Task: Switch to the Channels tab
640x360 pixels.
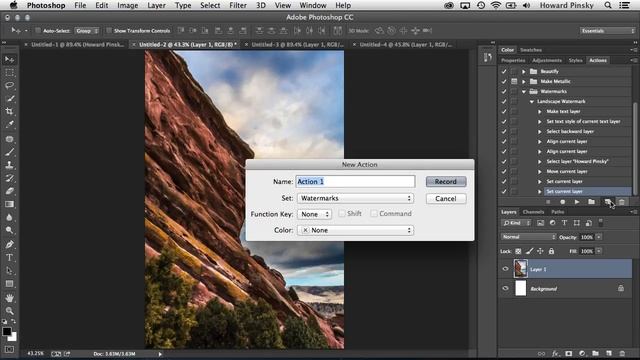Action: click(533, 212)
